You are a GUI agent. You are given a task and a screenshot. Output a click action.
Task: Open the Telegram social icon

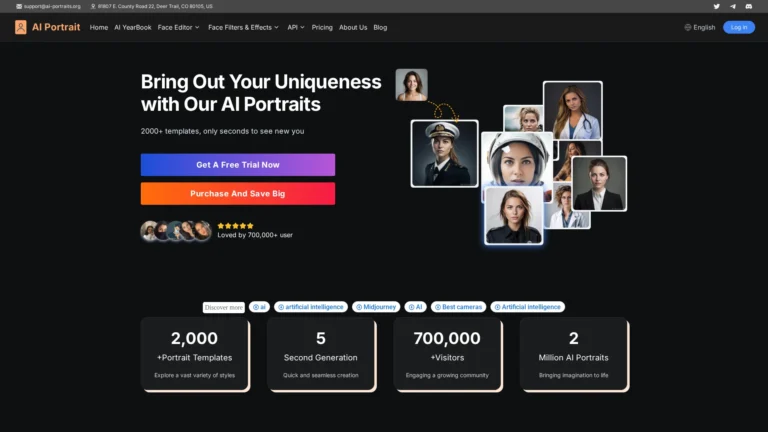(732, 6)
